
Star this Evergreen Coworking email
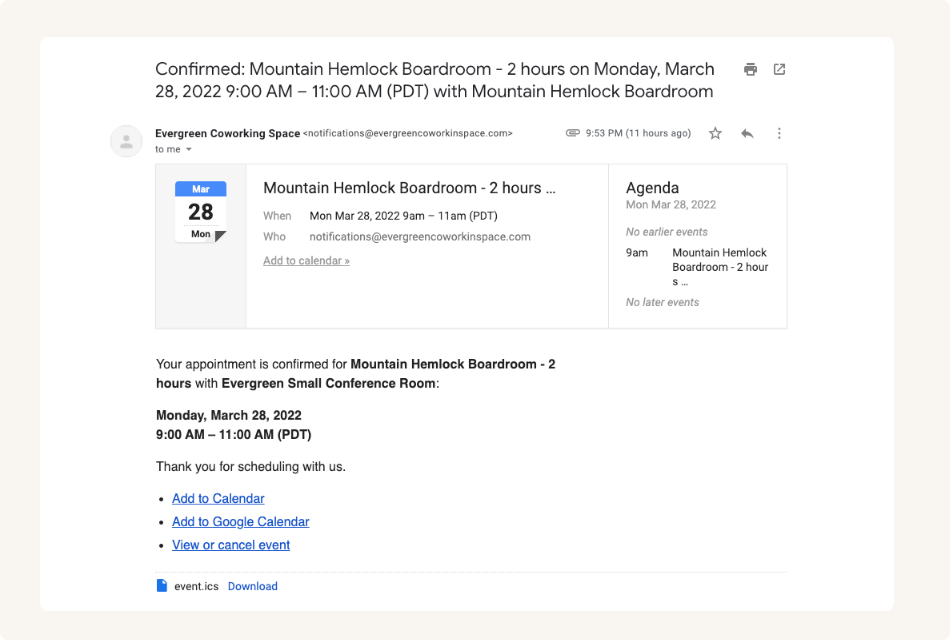[715, 133]
